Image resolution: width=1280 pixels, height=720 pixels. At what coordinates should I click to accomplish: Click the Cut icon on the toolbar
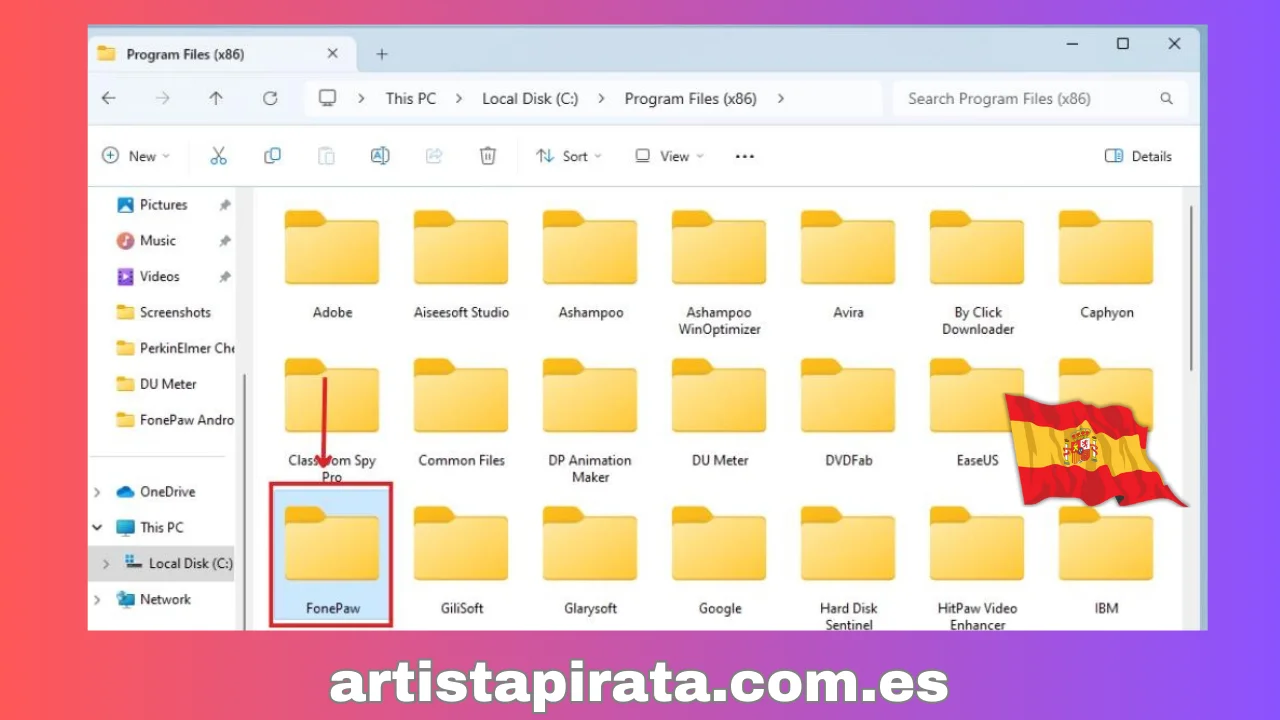point(218,156)
